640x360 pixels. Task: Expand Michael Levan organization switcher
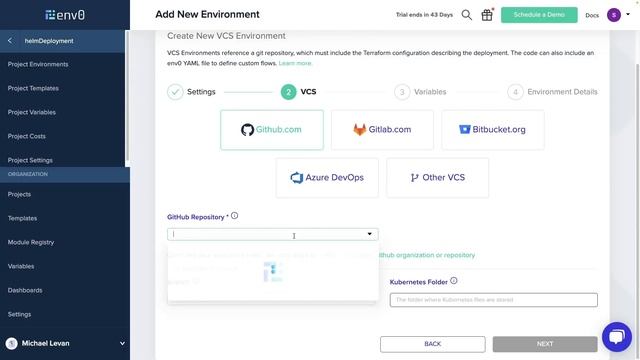[x=122, y=344]
